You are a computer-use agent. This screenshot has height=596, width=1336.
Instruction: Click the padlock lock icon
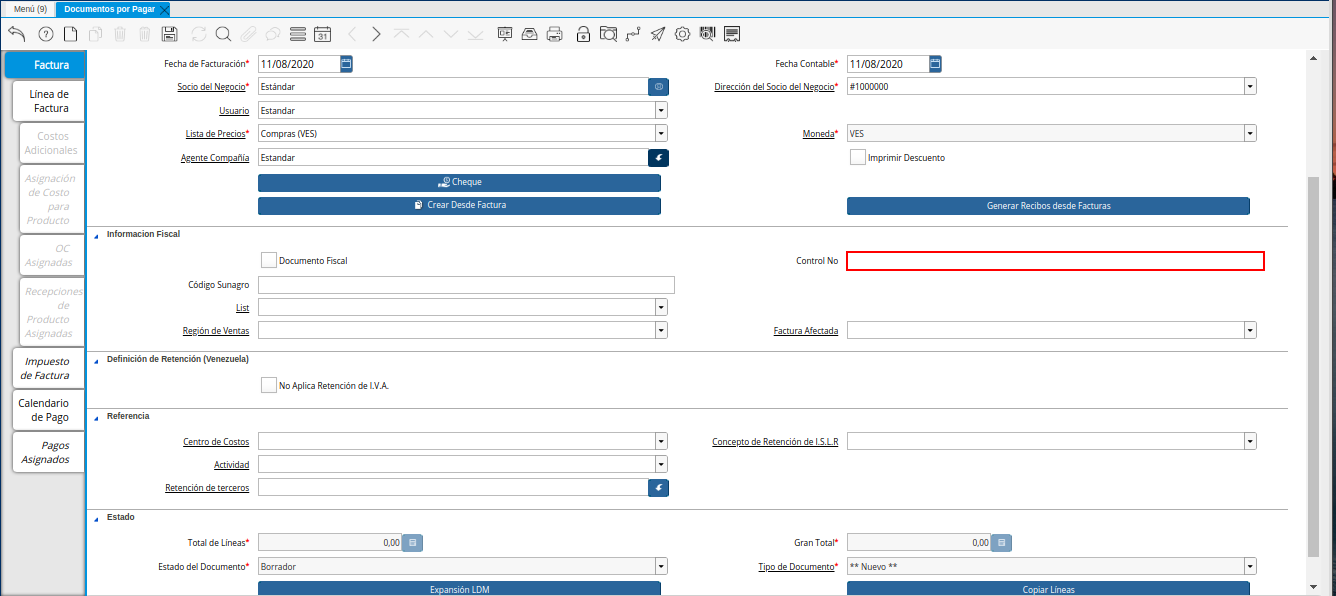[x=583, y=34]
